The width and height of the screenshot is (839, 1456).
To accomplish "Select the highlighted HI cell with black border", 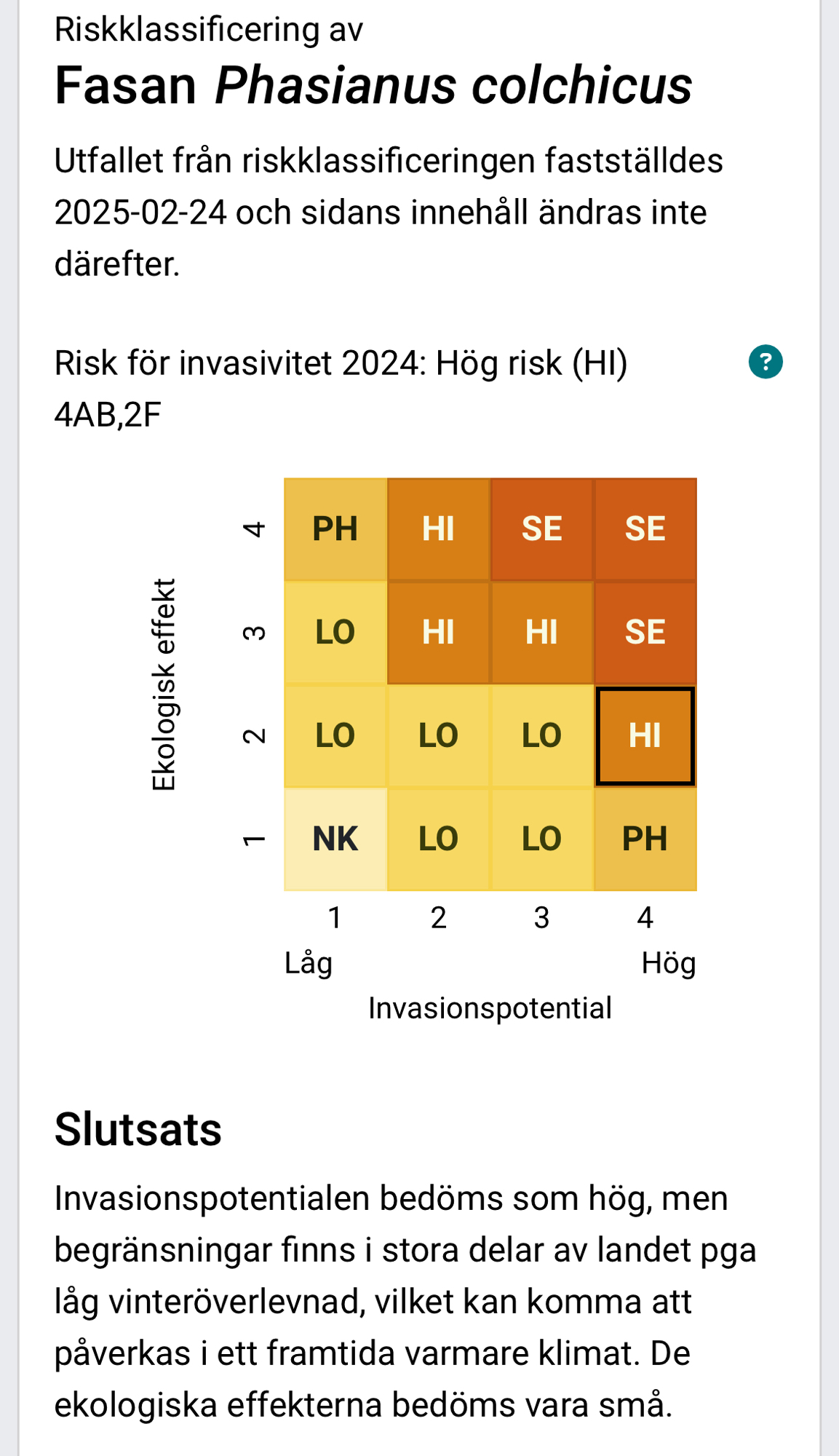I will point(645,736).
